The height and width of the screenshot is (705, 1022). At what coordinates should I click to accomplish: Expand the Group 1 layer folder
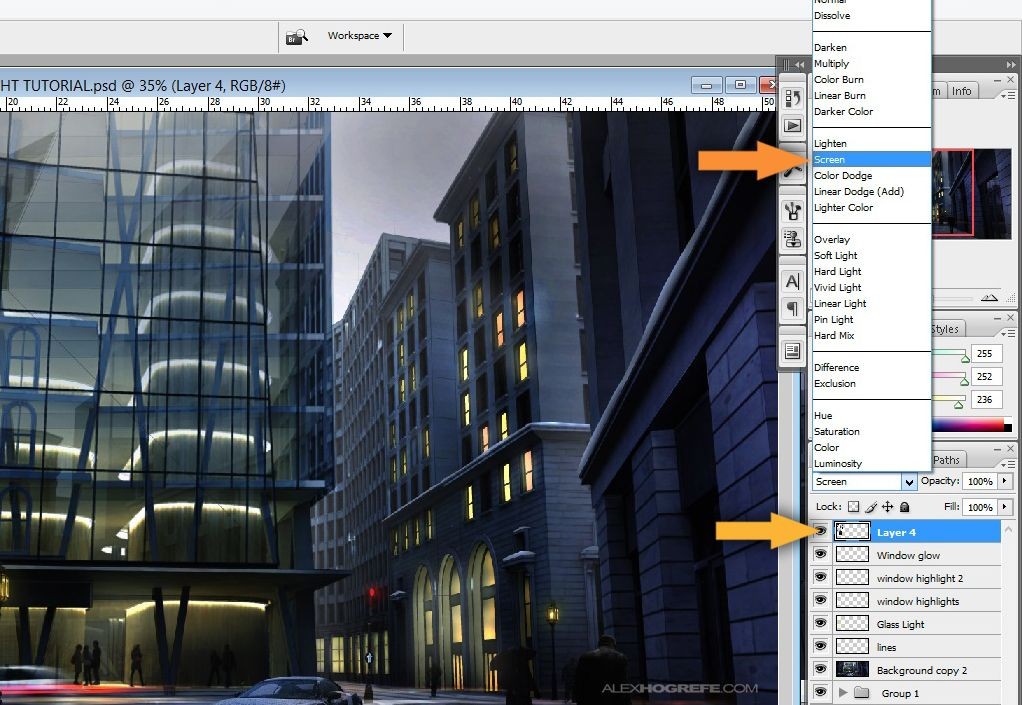point(842,693)
